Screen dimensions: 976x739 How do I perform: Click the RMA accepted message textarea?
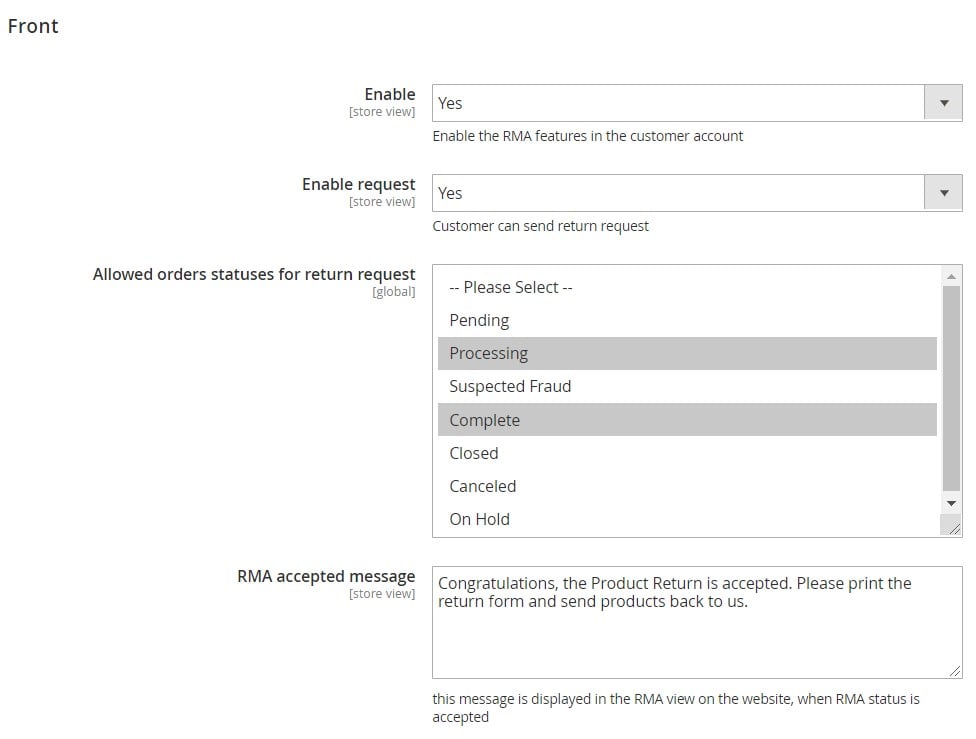point(697,623)
